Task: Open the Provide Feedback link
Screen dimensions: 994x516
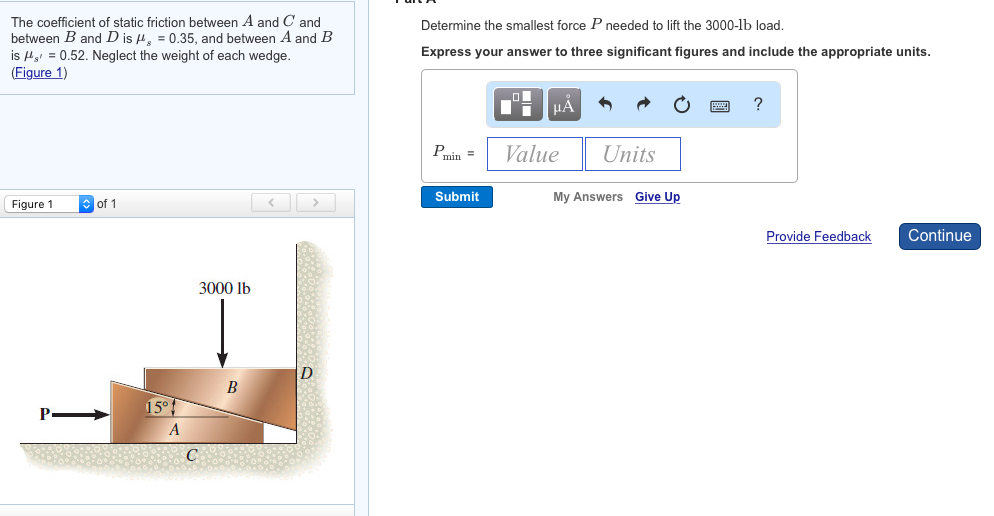Action: click(818, 236)
